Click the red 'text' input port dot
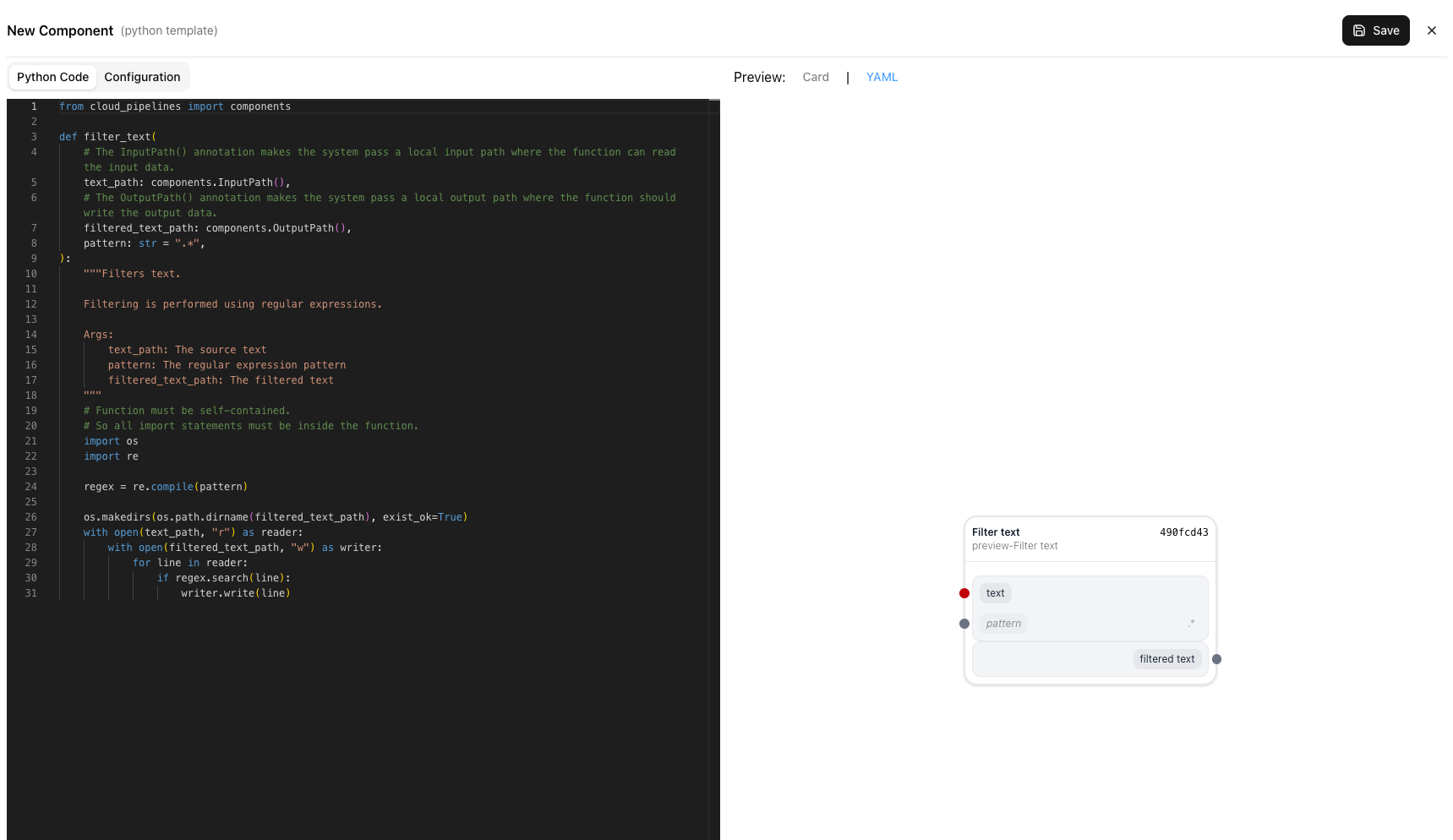The height and width of the screenshot is (840, 1453). (x=964, y=592)
